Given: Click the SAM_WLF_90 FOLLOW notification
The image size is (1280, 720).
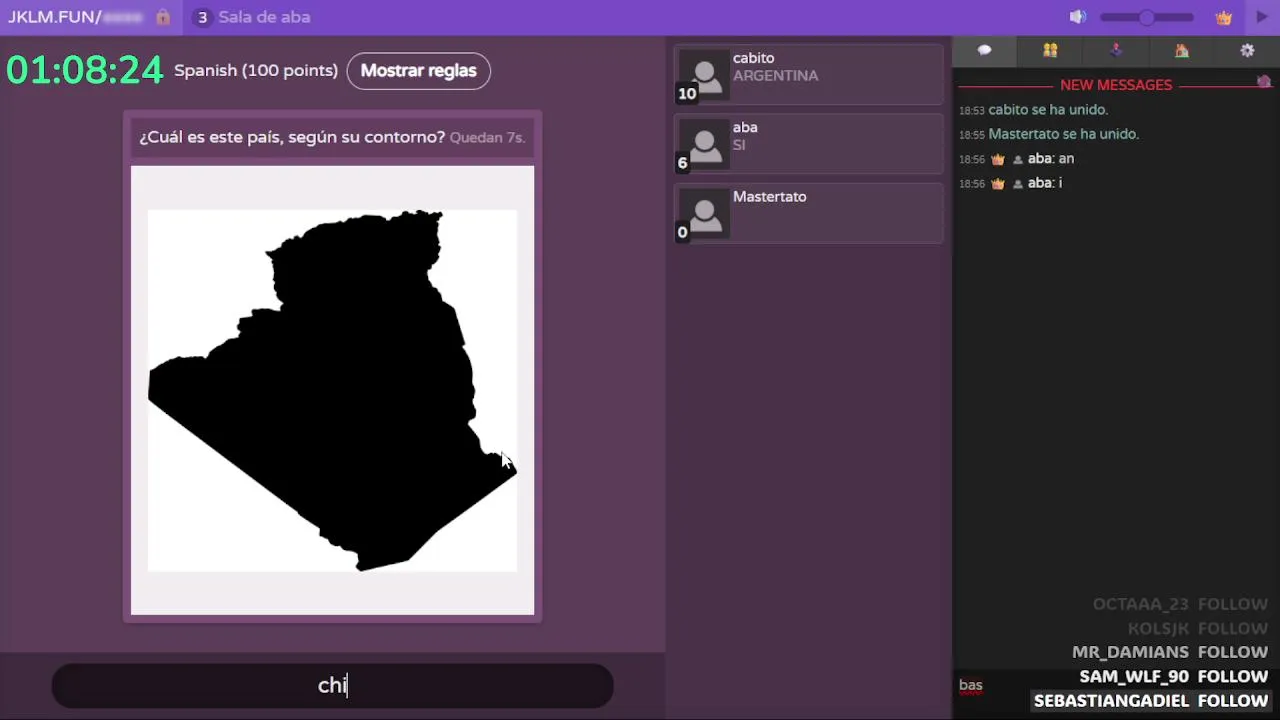Looking at the screenshot, I should 1174,677.
